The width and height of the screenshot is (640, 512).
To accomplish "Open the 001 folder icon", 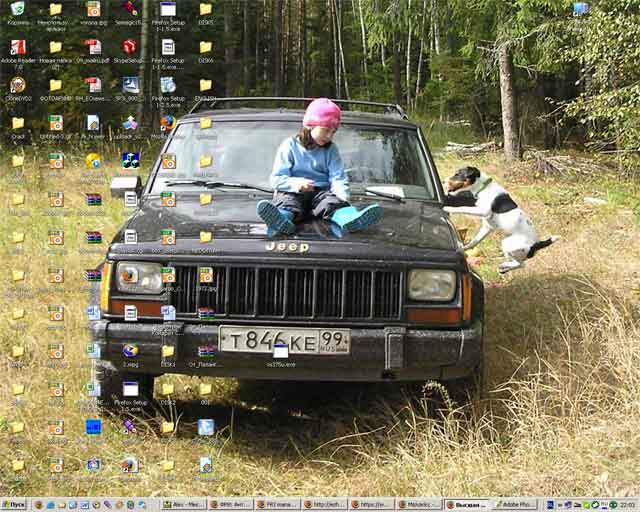I will (x=206, y=389).
